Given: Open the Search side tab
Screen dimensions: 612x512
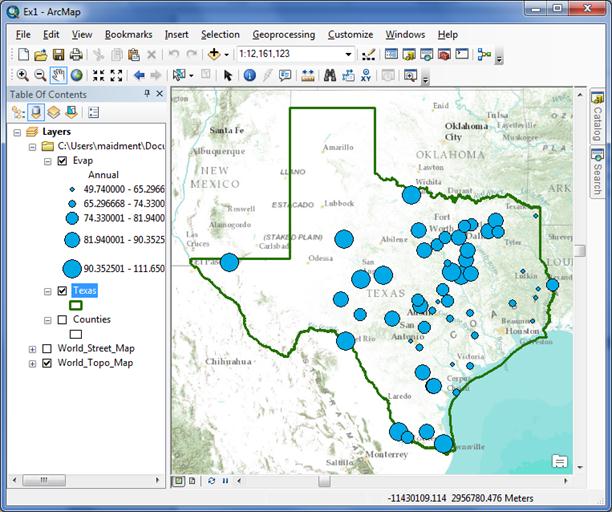Looking at the screenshot, I should coord(597,172).
